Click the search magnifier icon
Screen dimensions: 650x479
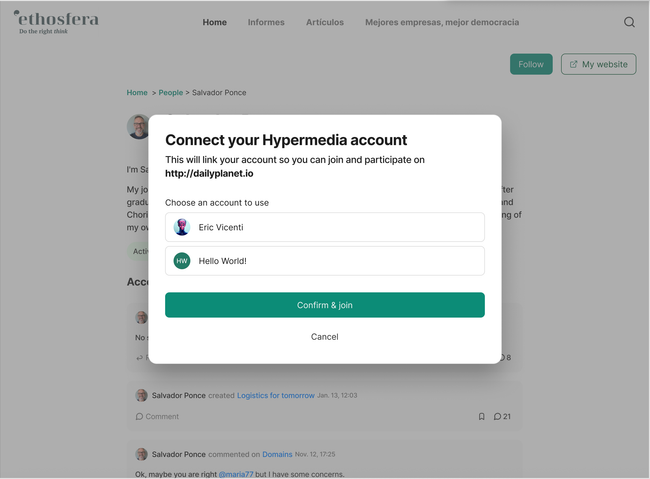tap(629, 22)
